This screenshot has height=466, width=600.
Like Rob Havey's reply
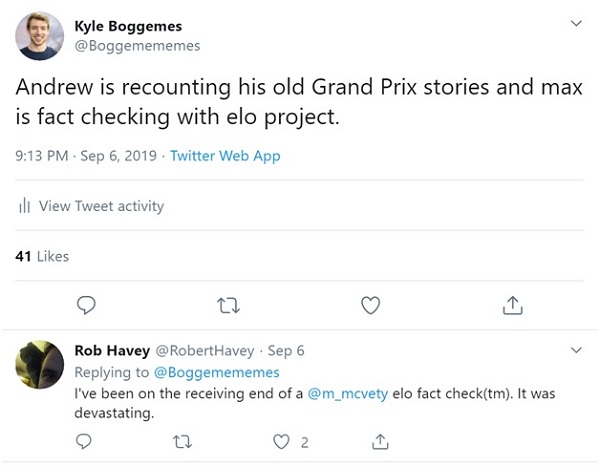click(282, 440)
